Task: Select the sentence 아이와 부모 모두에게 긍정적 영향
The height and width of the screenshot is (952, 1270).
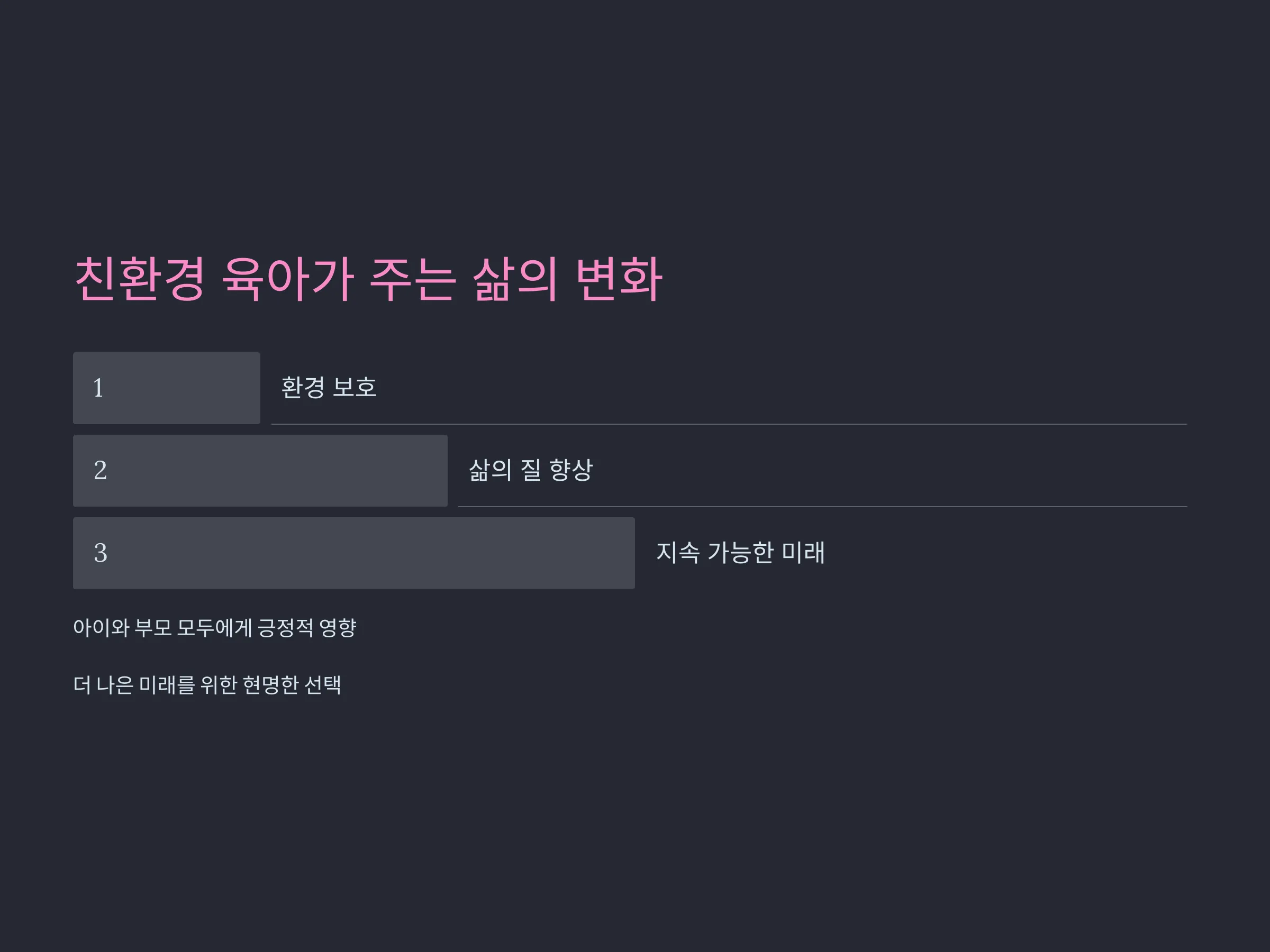Action: (215, 628)
